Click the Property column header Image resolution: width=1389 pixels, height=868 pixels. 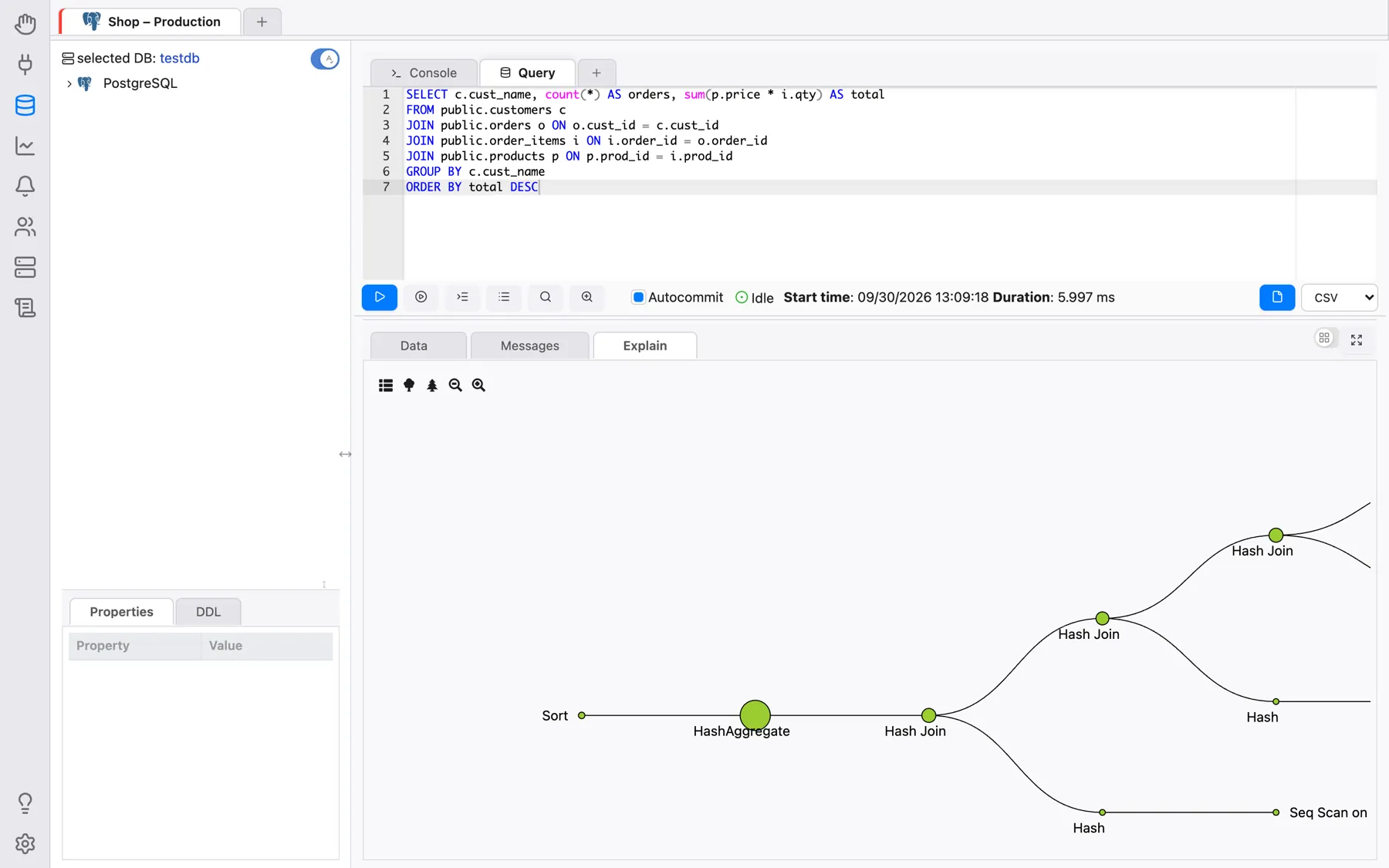(135, 646)
